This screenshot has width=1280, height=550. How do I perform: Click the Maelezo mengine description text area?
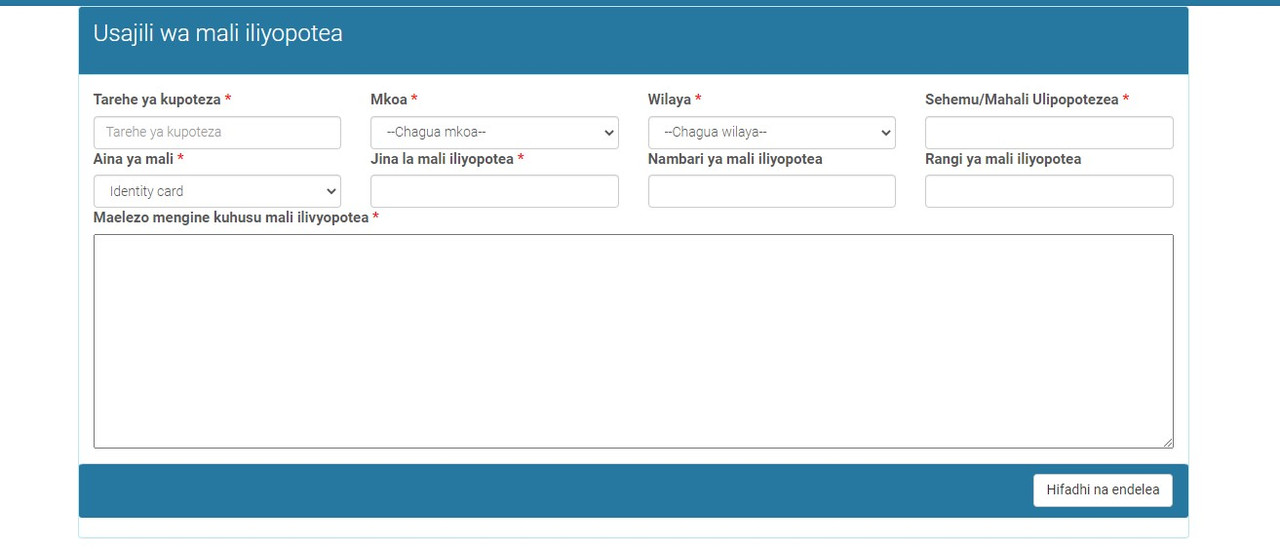[x=633, y=341]
